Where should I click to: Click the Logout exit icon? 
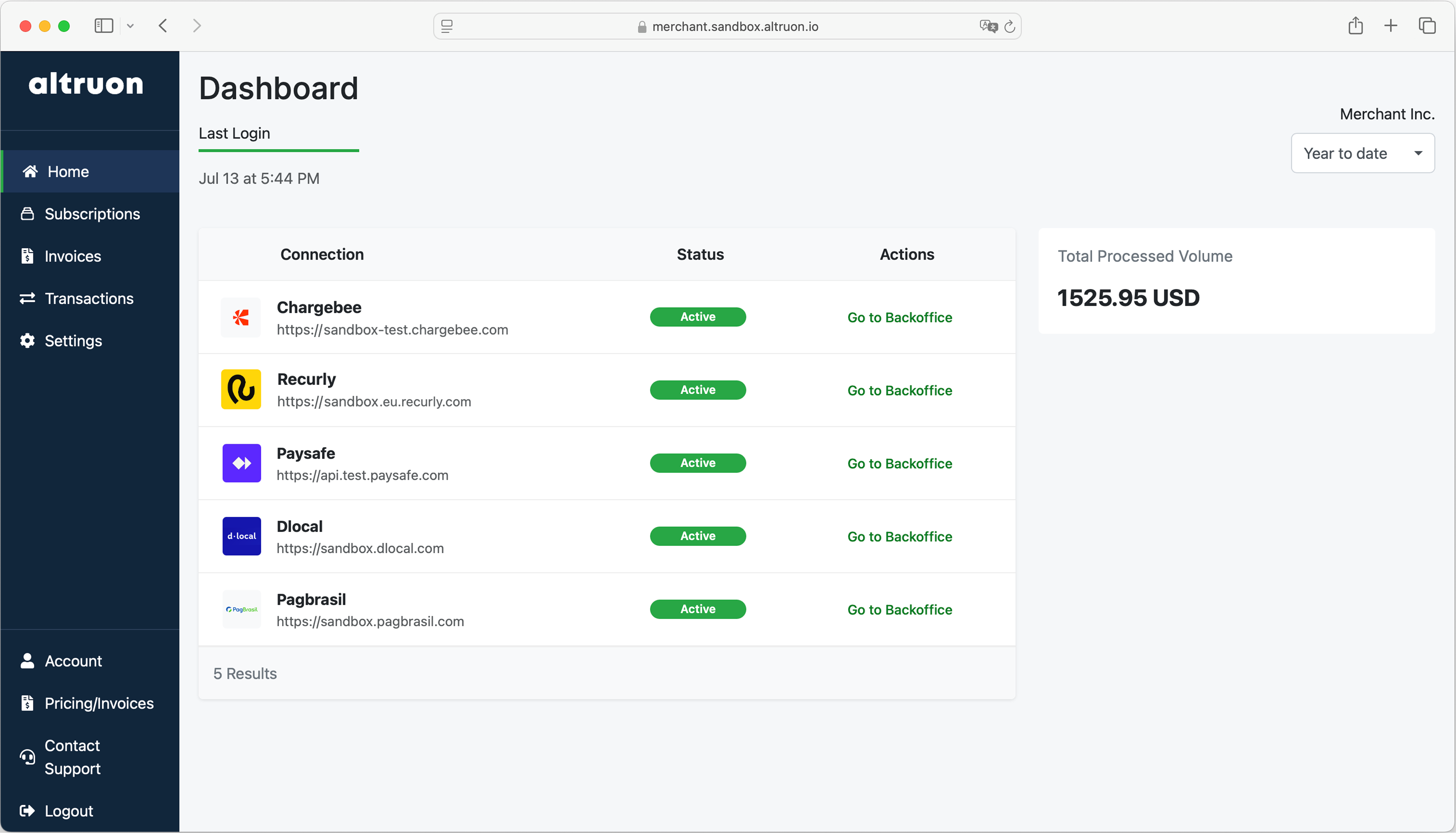pos(27,810)
